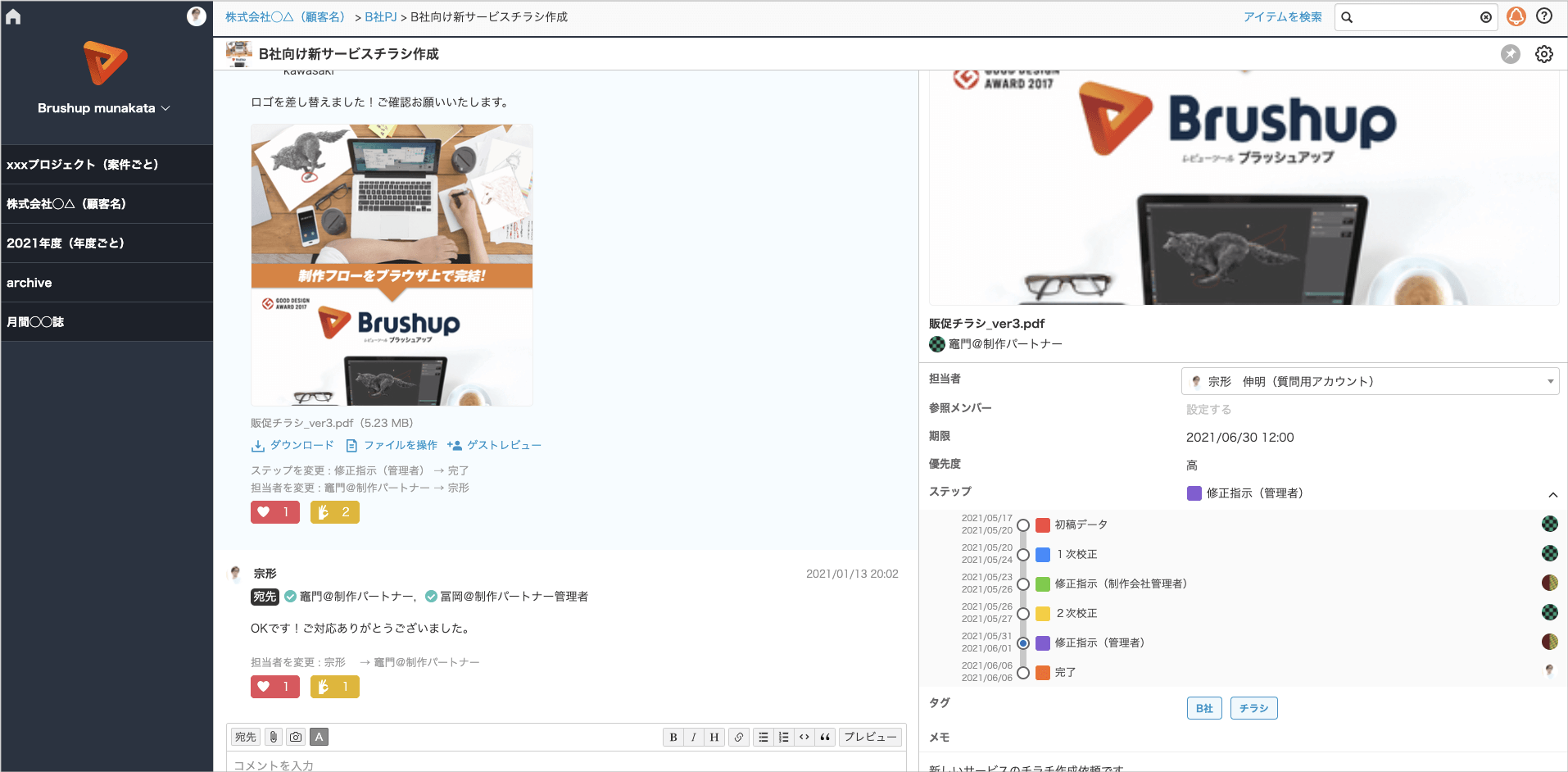Select the 完了 step radio button
The width and height of the screenshot is (1568, 772).
[x=1023, y=673]
